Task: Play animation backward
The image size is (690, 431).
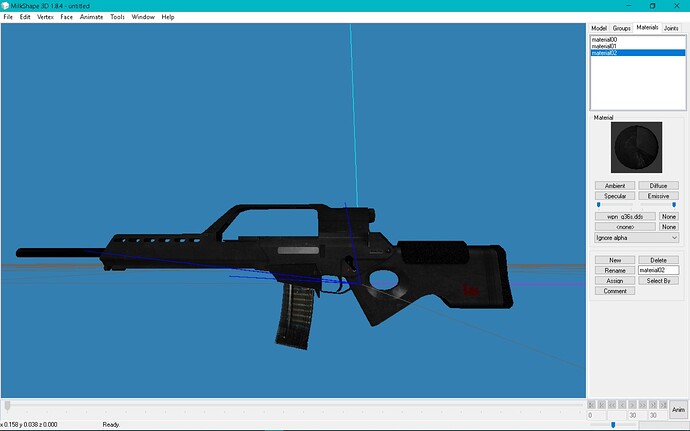Action: (610, 404)
